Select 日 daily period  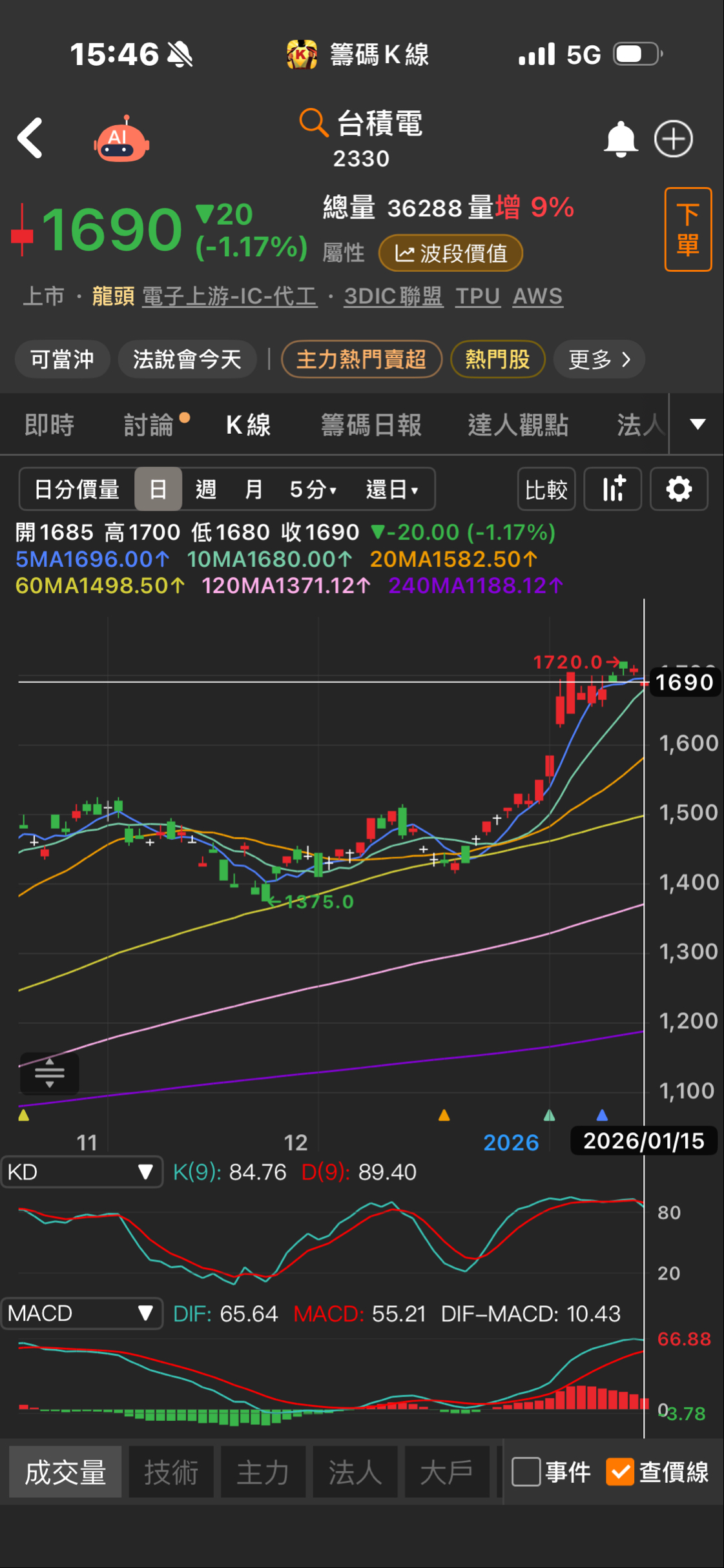click(x=158, y=489)
